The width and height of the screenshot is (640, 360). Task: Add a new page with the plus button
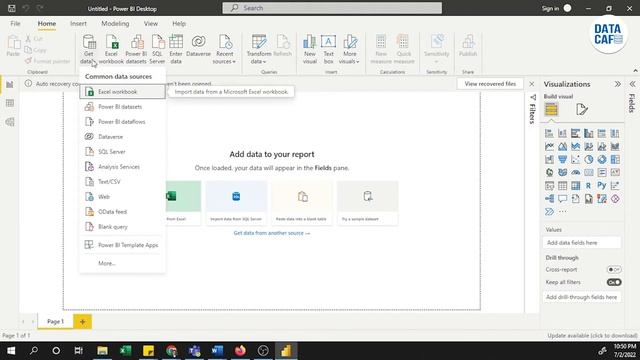82,322
